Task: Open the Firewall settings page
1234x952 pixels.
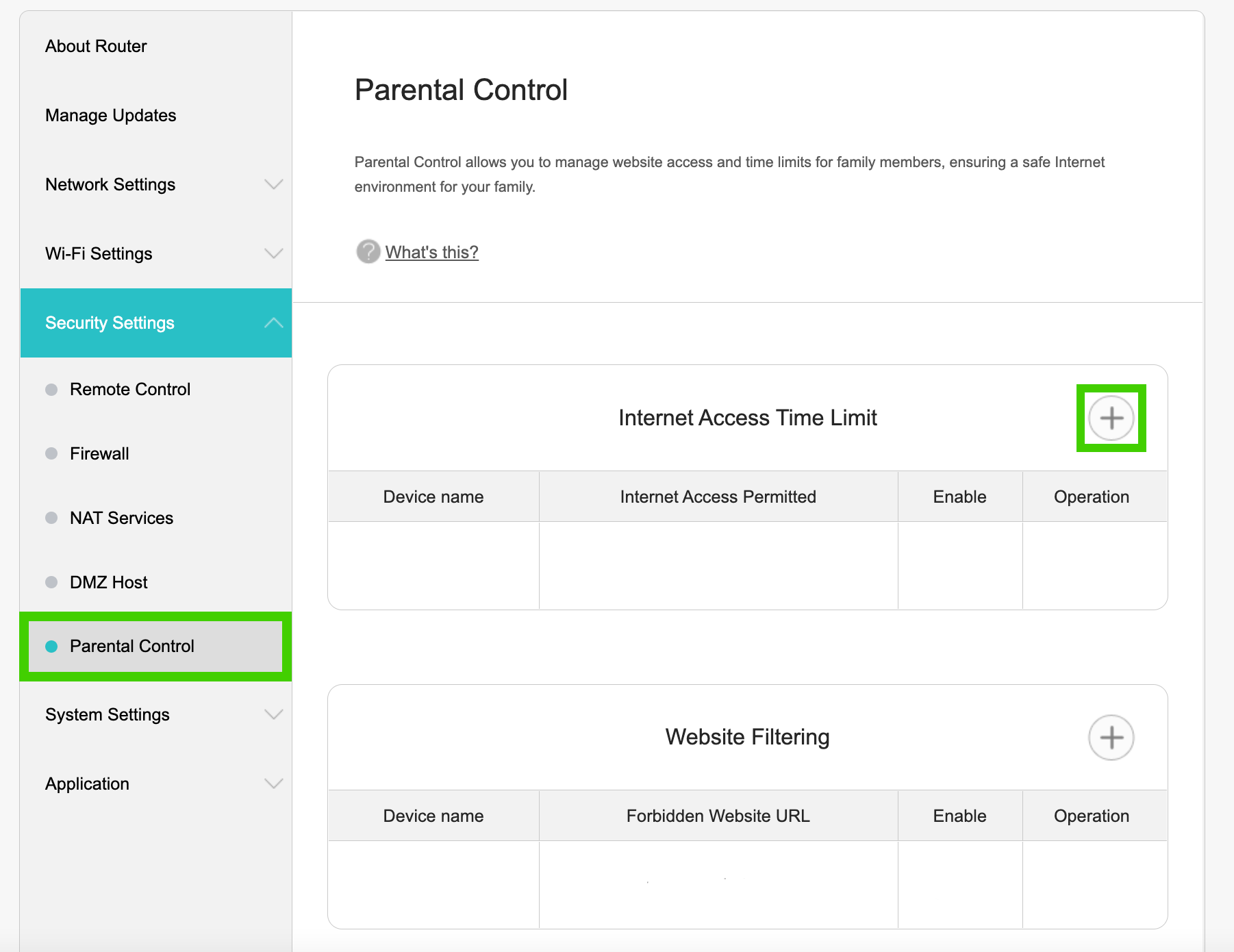Action: (99, 453)
